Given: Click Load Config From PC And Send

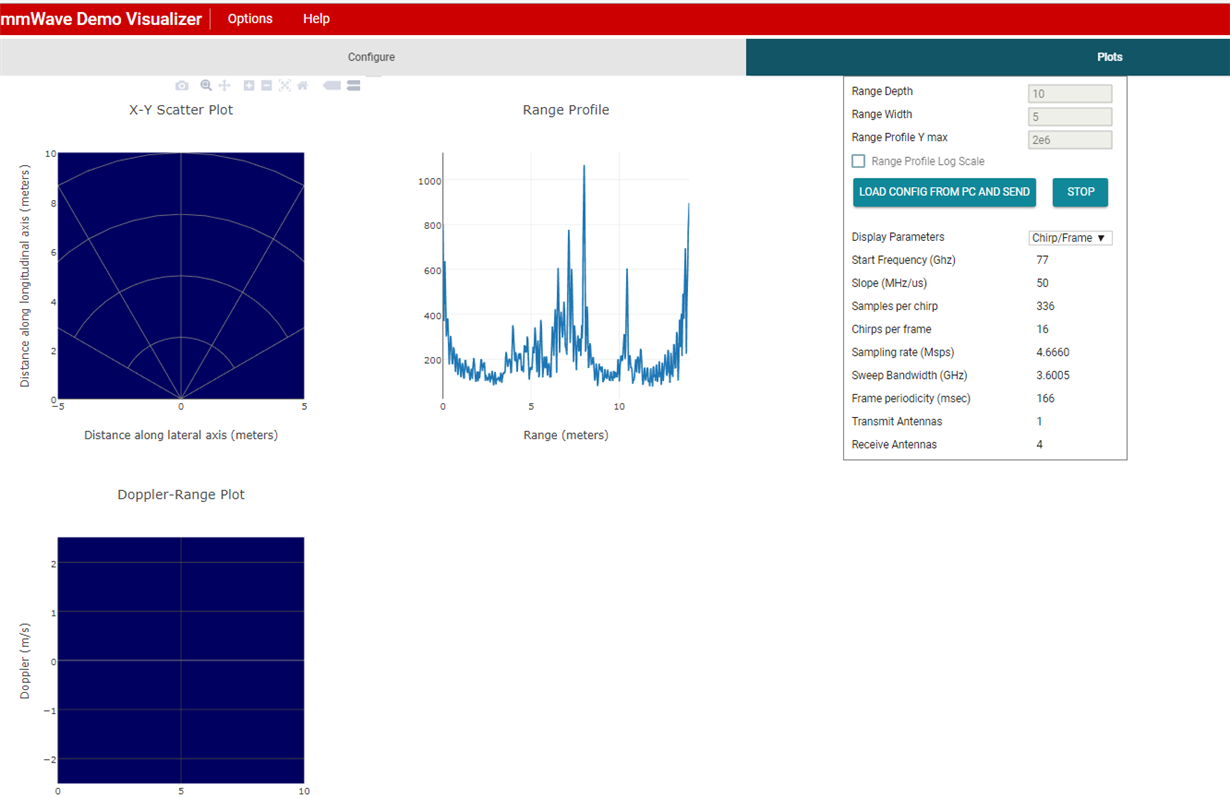Looking at the screenshot, I should click(x=944, y=192).
